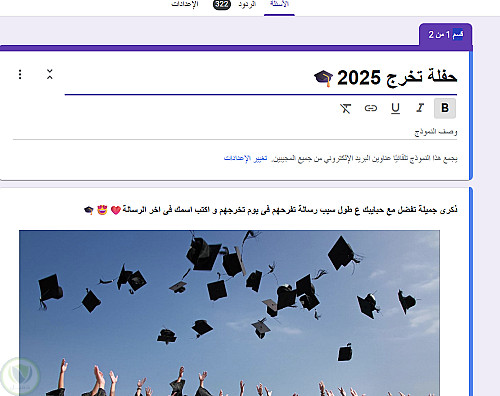Viewport: 500px width, 396px height.
Task: Select the قسم 1 من 2 section label
Action: (446, 34)
